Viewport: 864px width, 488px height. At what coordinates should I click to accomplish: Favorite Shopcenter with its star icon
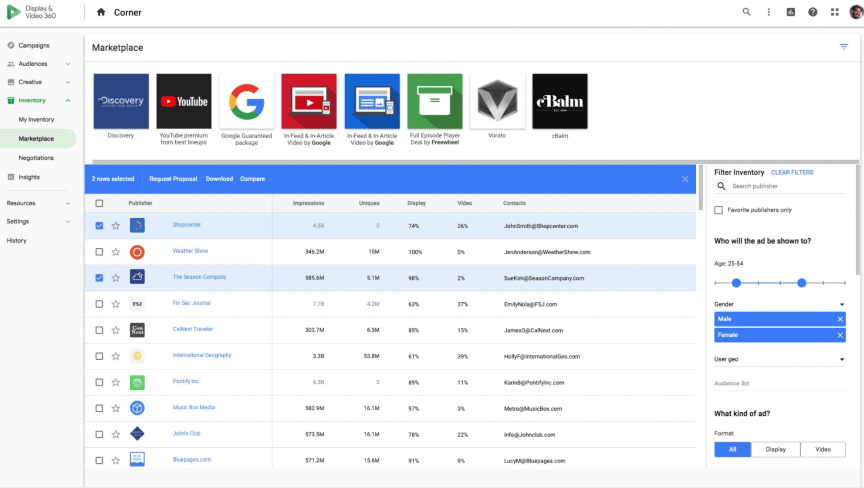[x=116, y=226]
